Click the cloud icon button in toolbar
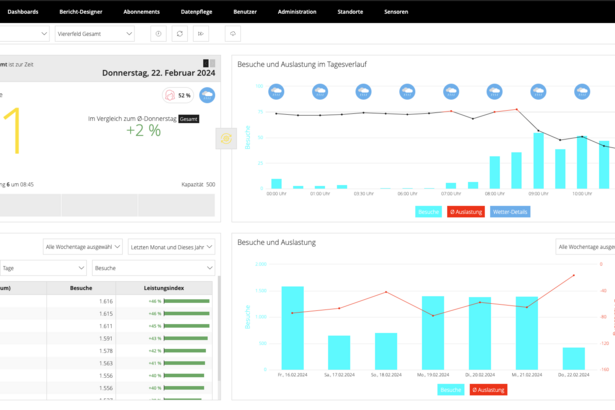This screenshot has height=410, width=615. (x=233, y=34)
